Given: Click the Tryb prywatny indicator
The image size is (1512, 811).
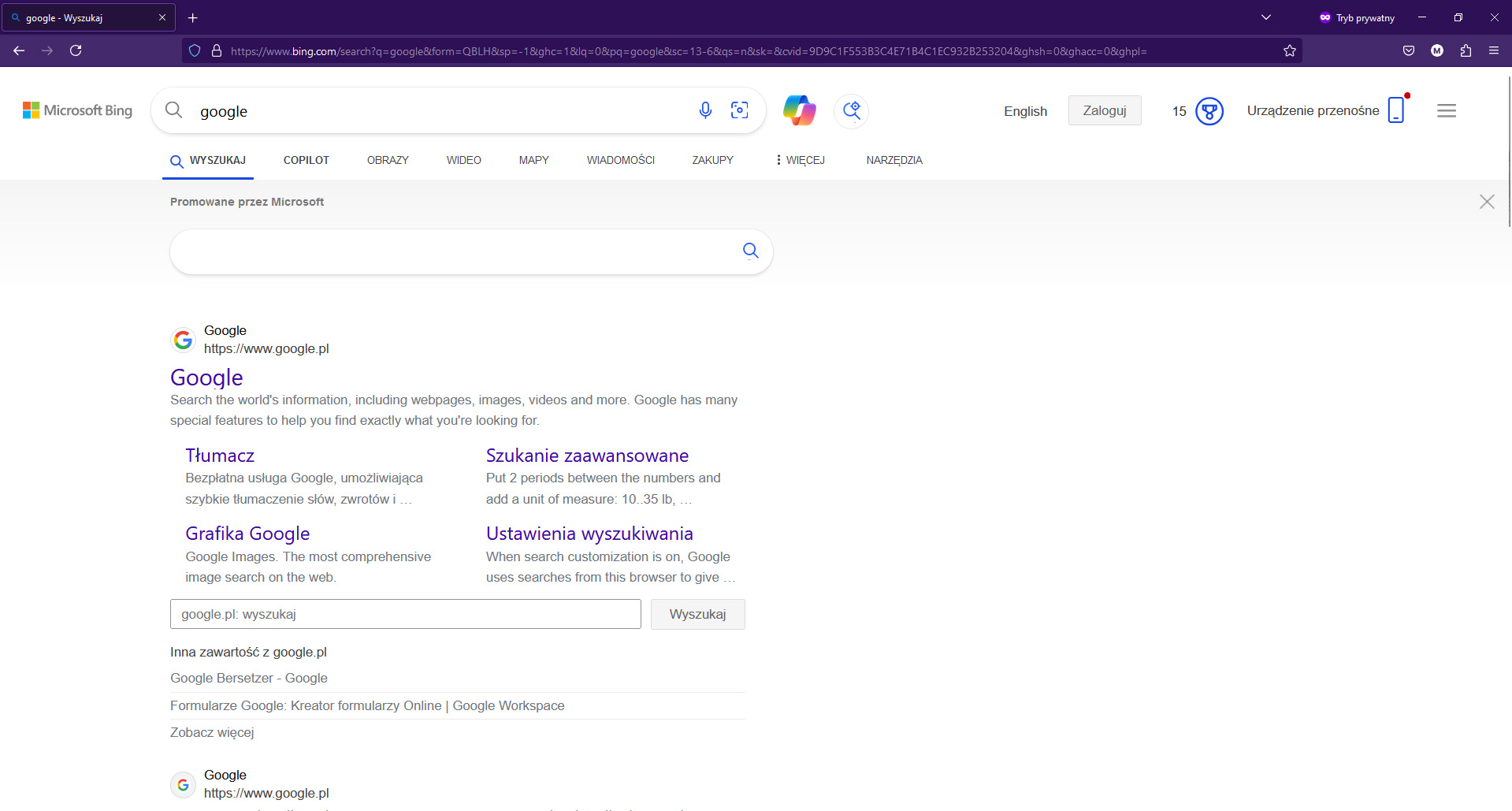Looking at the screenshot, I should (x=1357, y=17).
